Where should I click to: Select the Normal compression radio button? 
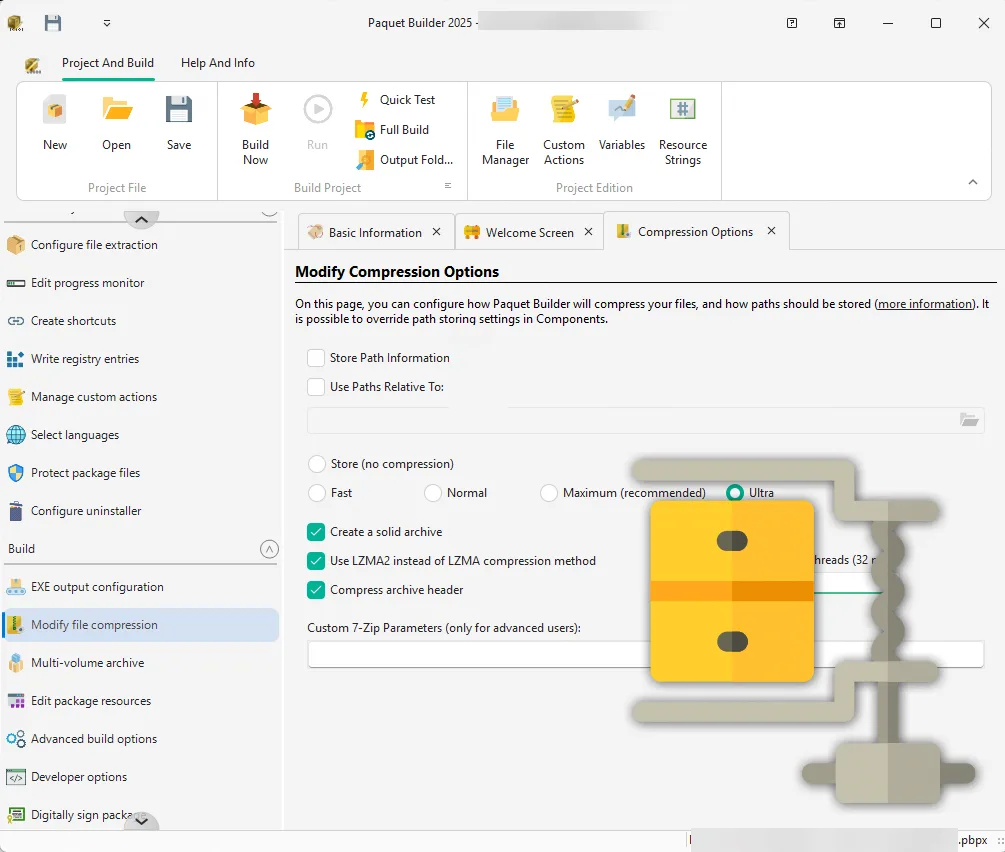tap(432, 492)
